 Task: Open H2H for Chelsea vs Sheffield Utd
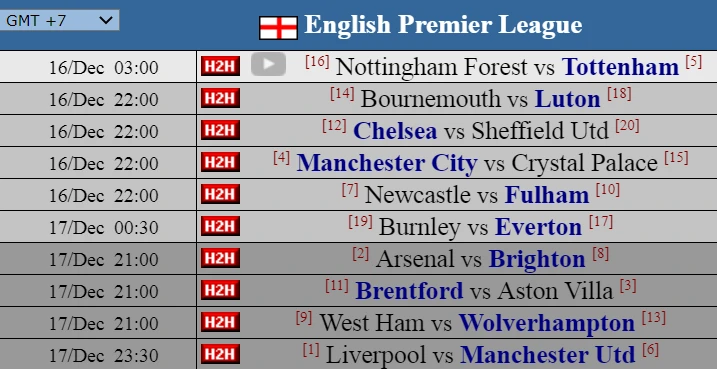coord(220,131)
